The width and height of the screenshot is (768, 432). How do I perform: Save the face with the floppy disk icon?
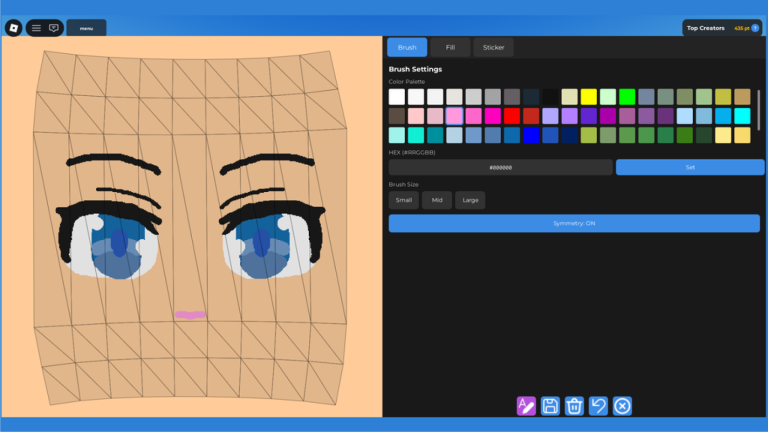tap(550, 406)
